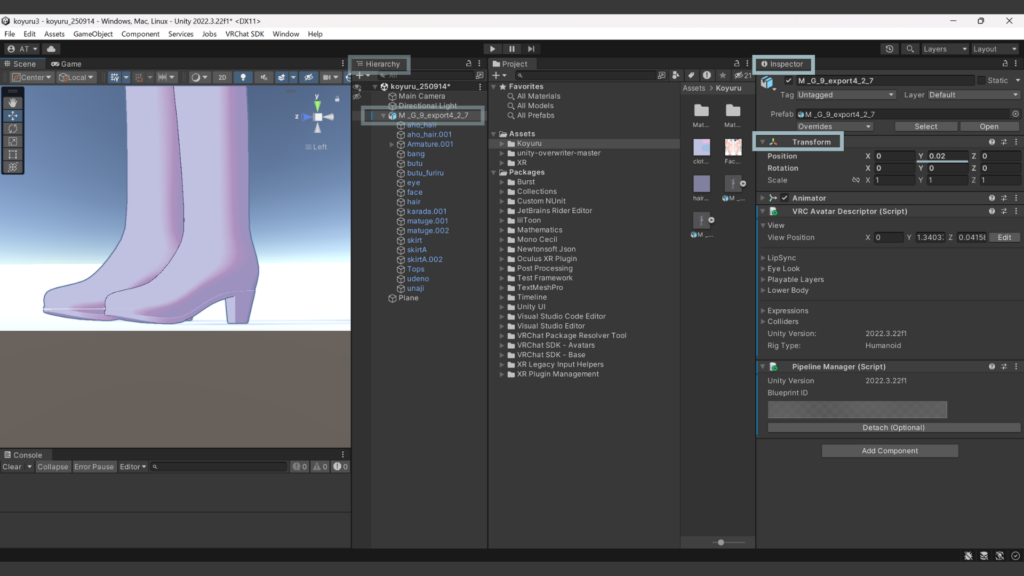Adjust the Project thumbnail size slider

[x=721, y=542]
